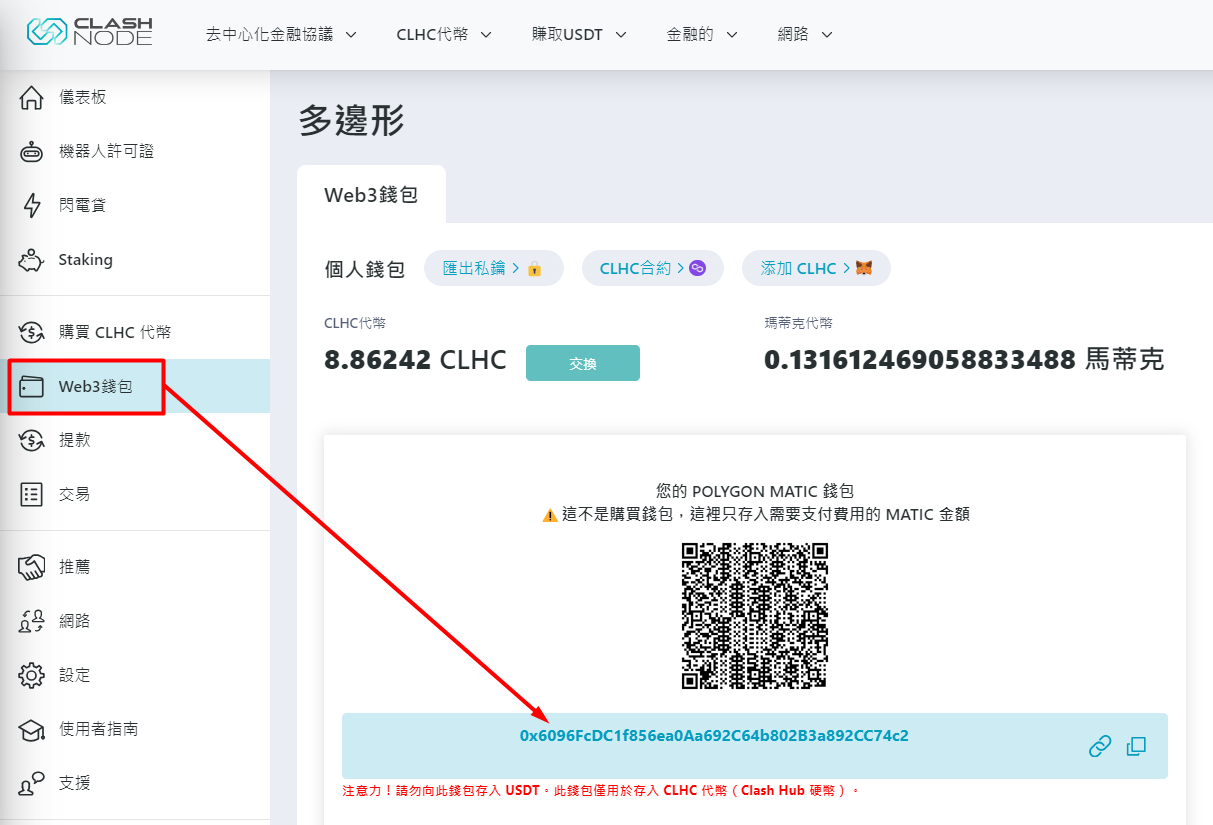The width and height of the screenshot is (1213, 825).
Task: Click the 多邊形 page heading
Action: click(x=351, y=121)
